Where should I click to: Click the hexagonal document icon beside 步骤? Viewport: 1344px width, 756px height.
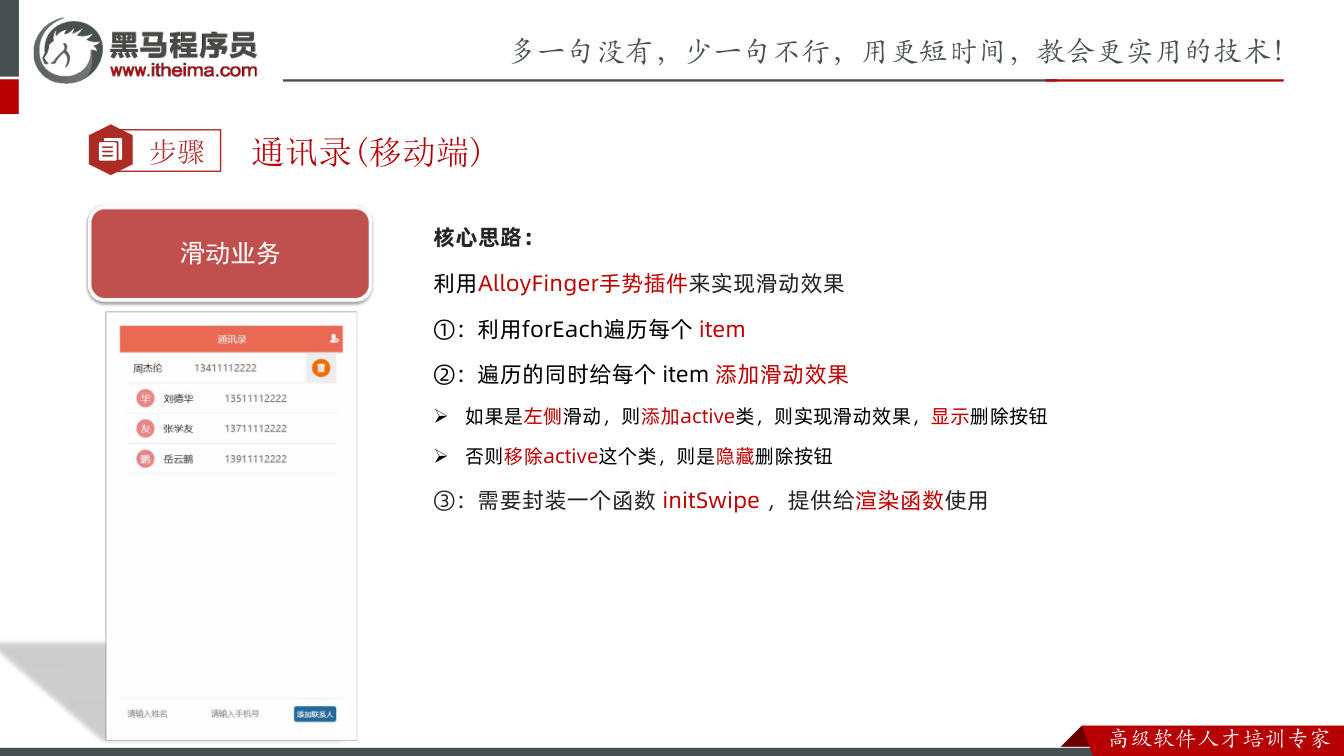click(x=110, y=150)
